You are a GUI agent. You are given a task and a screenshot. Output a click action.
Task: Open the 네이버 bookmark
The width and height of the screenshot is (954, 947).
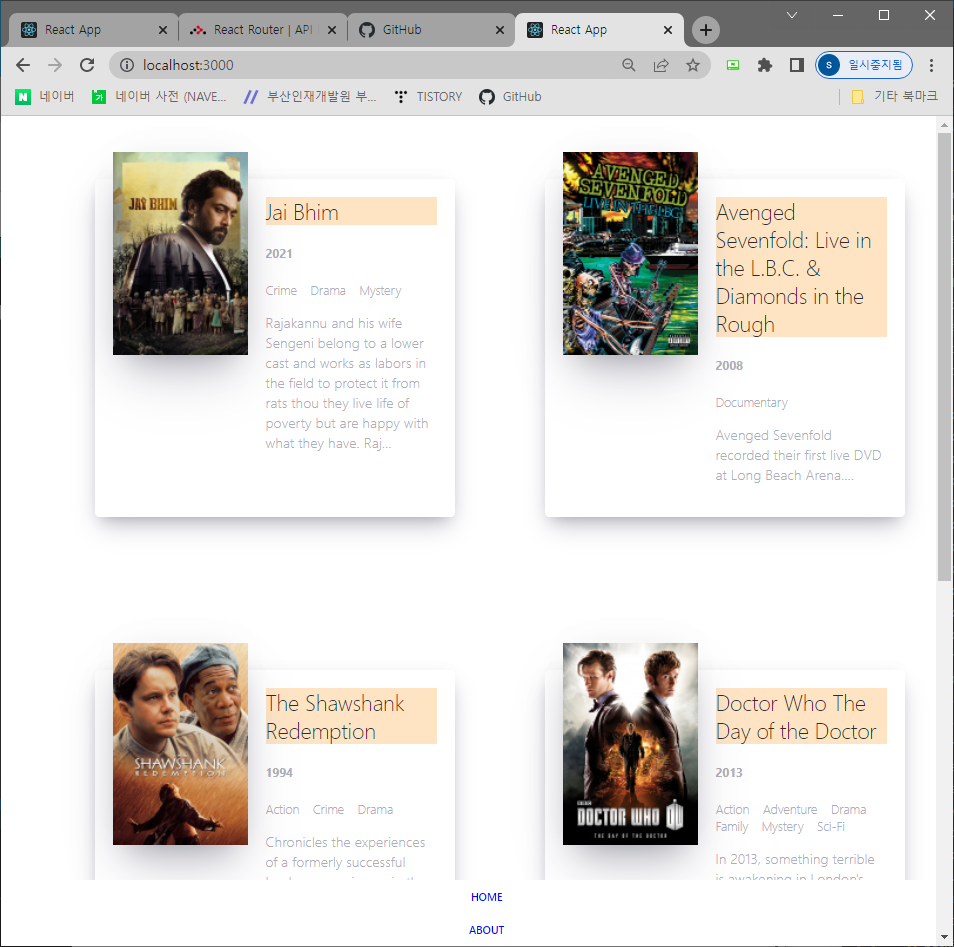point(45,96)
